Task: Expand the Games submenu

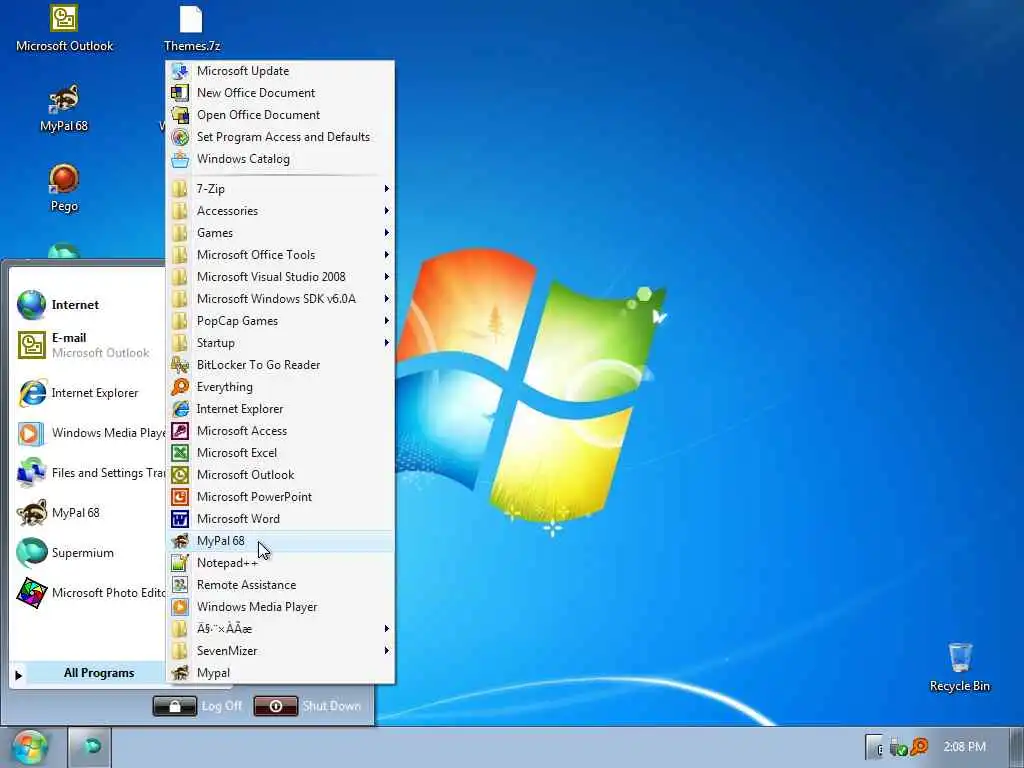Action: pos(280,232)
